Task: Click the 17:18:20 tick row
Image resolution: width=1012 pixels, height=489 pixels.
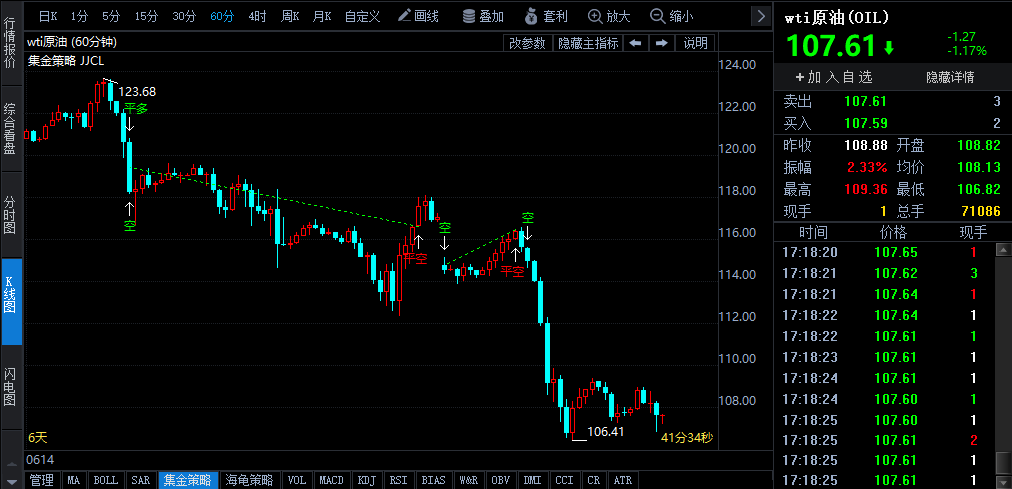Action: pos(884,252)
